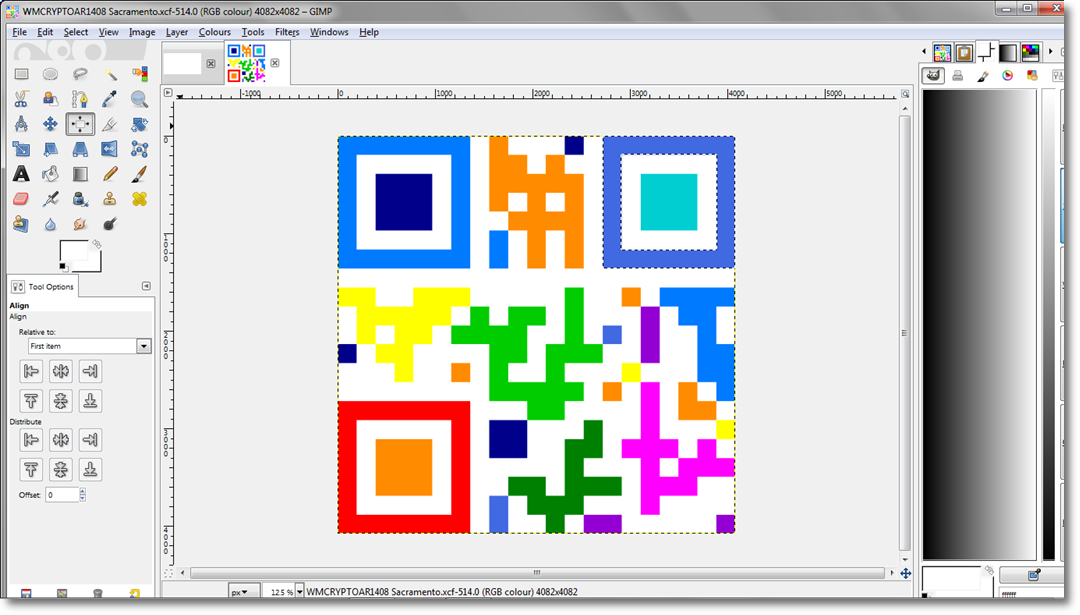Pick the Select by Colour tool
The height and width of the screenshot is (615, 1080).
139,74
